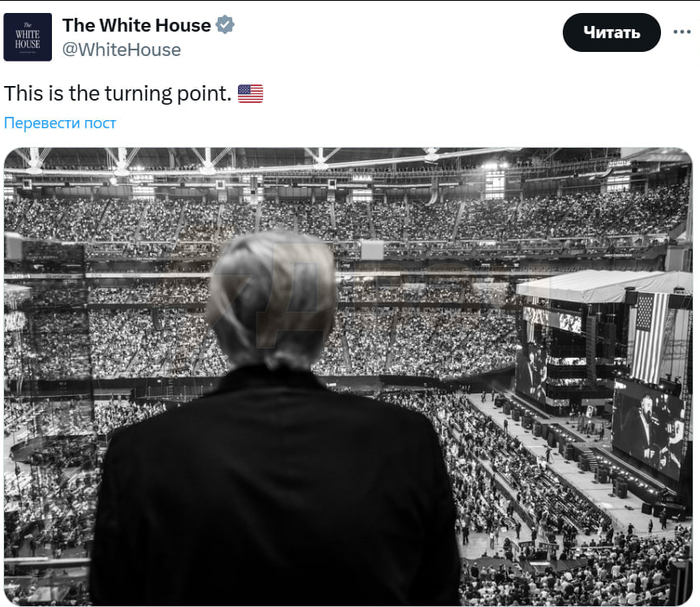700x607 pixels.
Task: Open the black-and-white stadium photo
Action: pyautogui.click(x=348, y=376)
